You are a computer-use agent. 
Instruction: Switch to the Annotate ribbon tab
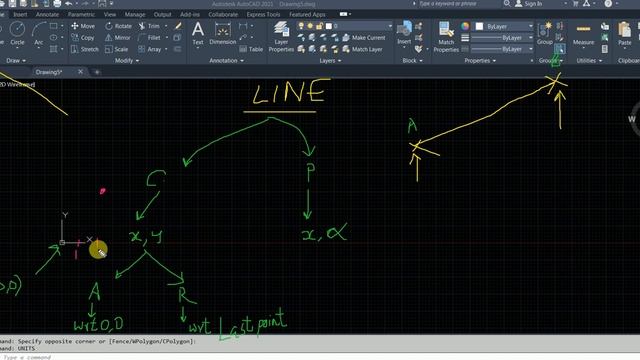coord(47,14)
